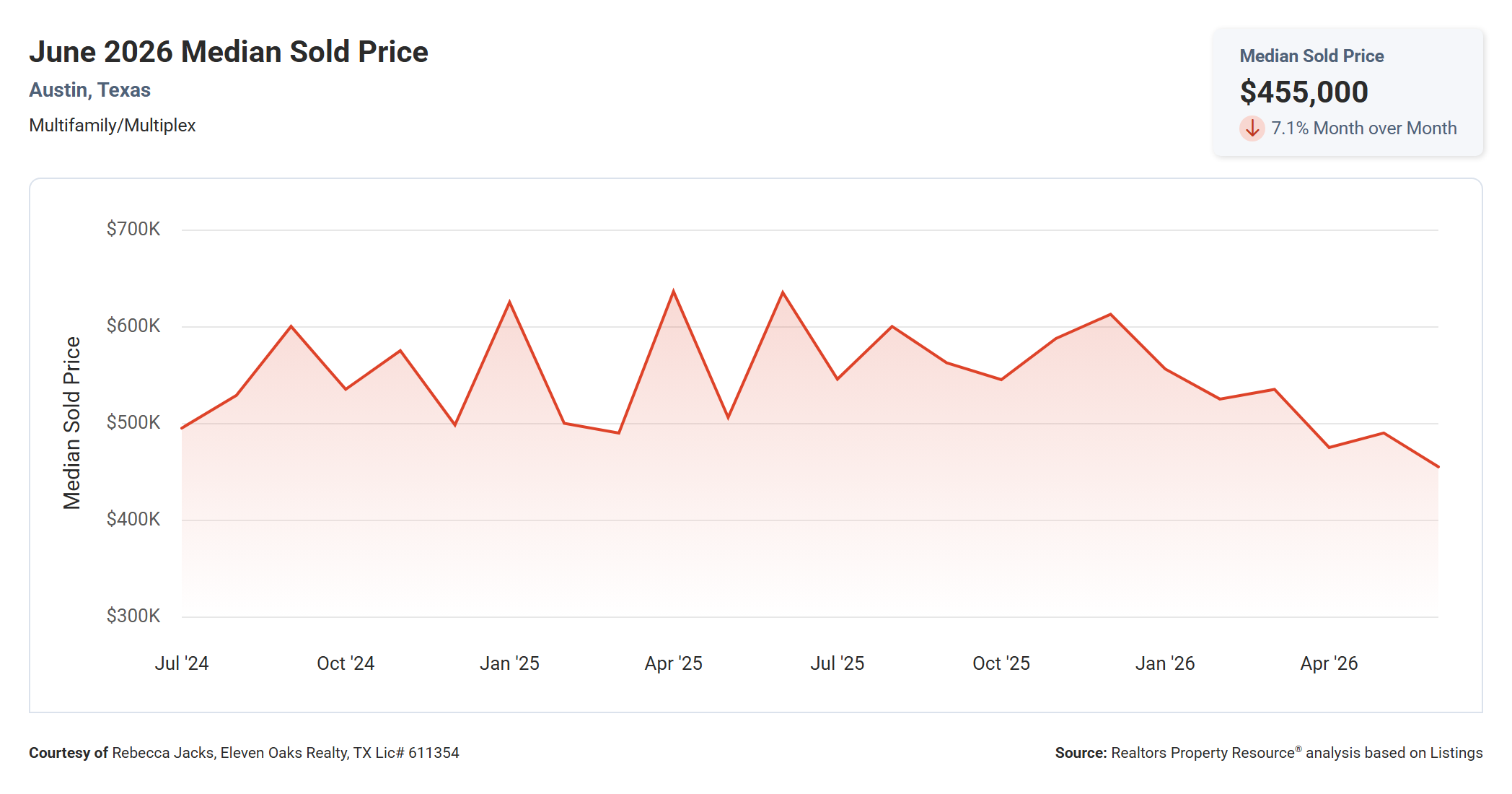Click the red down-arrow month-over-month icon
Screen dimensions: 1512x794
pos(1252,128)
